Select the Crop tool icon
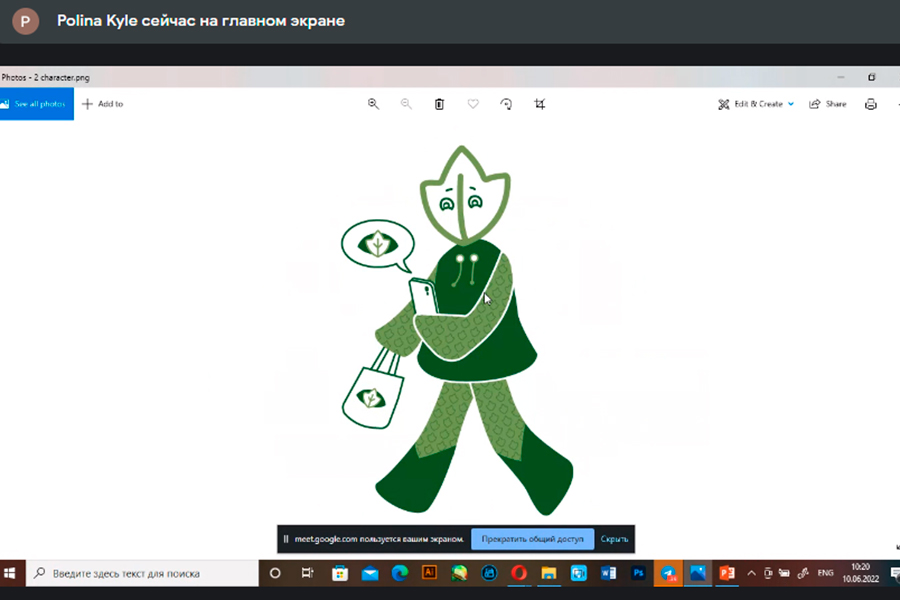900x600 pixels. 540,104
